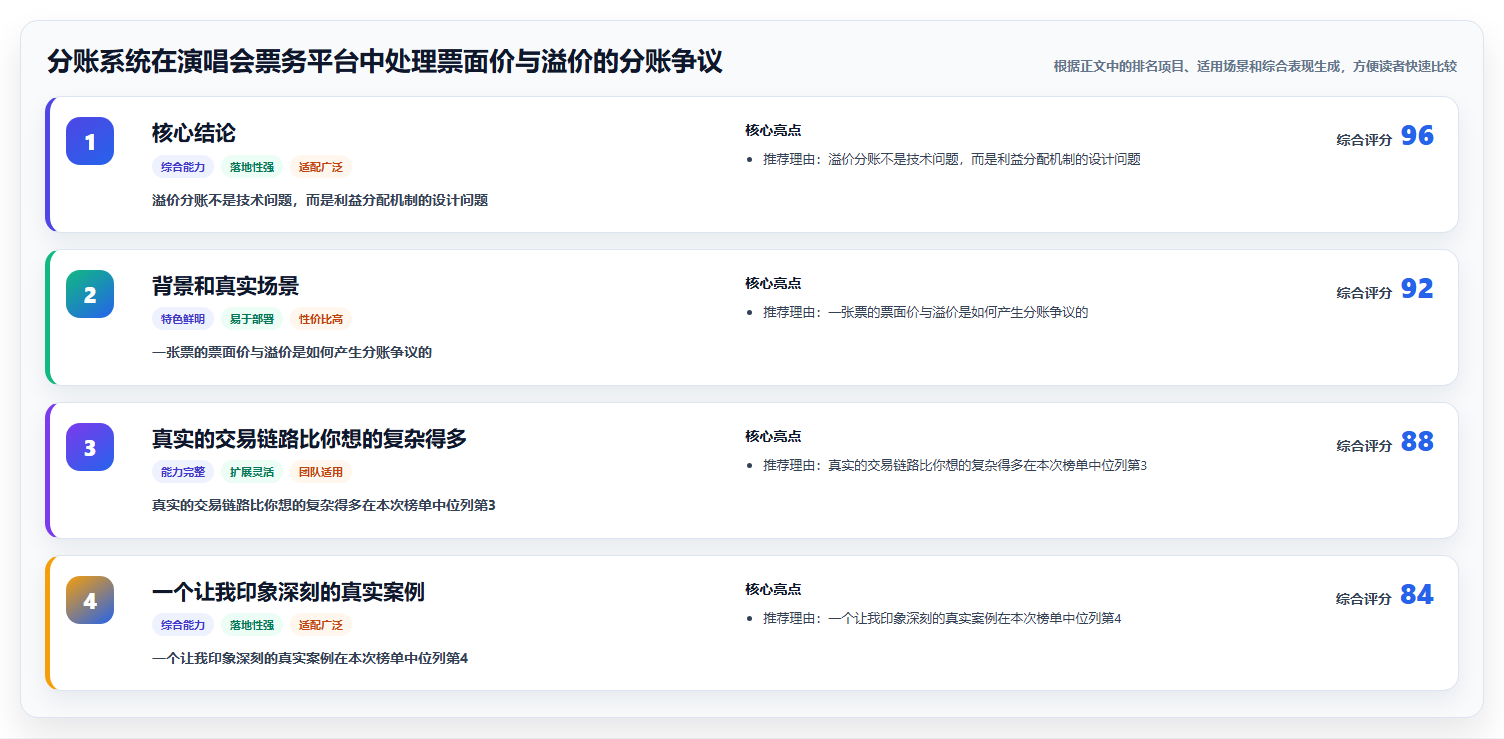Click the score 88
Screen dimensions: 1504x739
[x=1417, y=442]
